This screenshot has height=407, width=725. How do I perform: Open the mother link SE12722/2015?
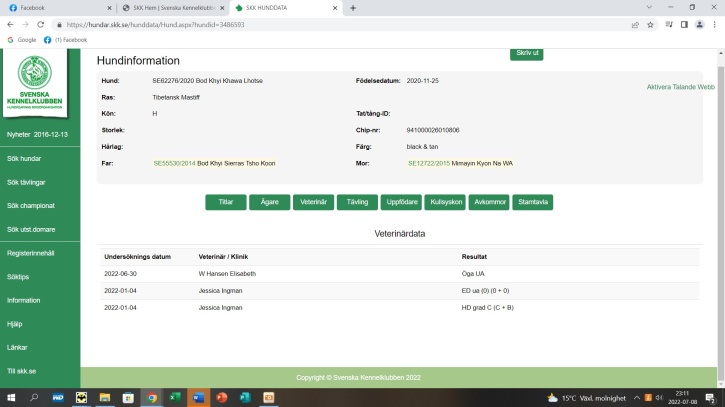(429, 163)
